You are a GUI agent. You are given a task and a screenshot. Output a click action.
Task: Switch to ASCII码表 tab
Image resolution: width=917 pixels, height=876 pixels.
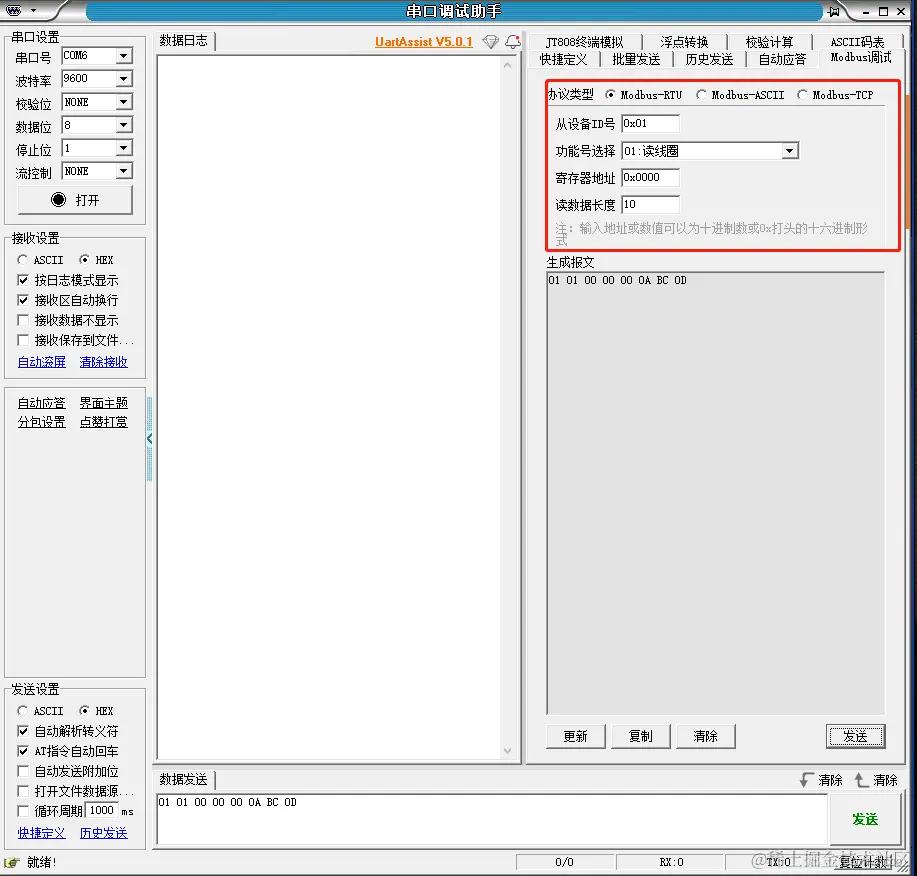tap(857, 42)
